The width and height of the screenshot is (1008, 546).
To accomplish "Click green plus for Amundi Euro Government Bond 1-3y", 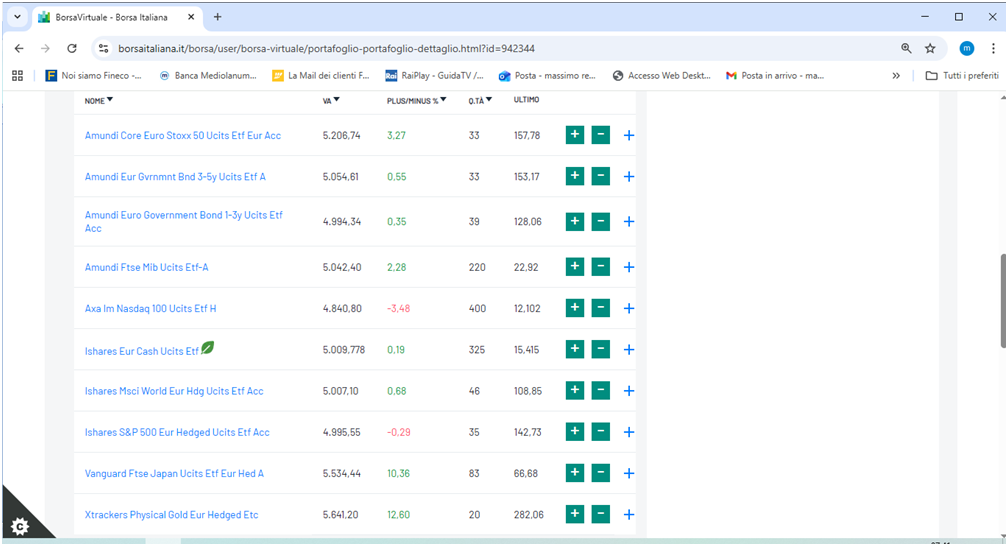I will 575,221.
